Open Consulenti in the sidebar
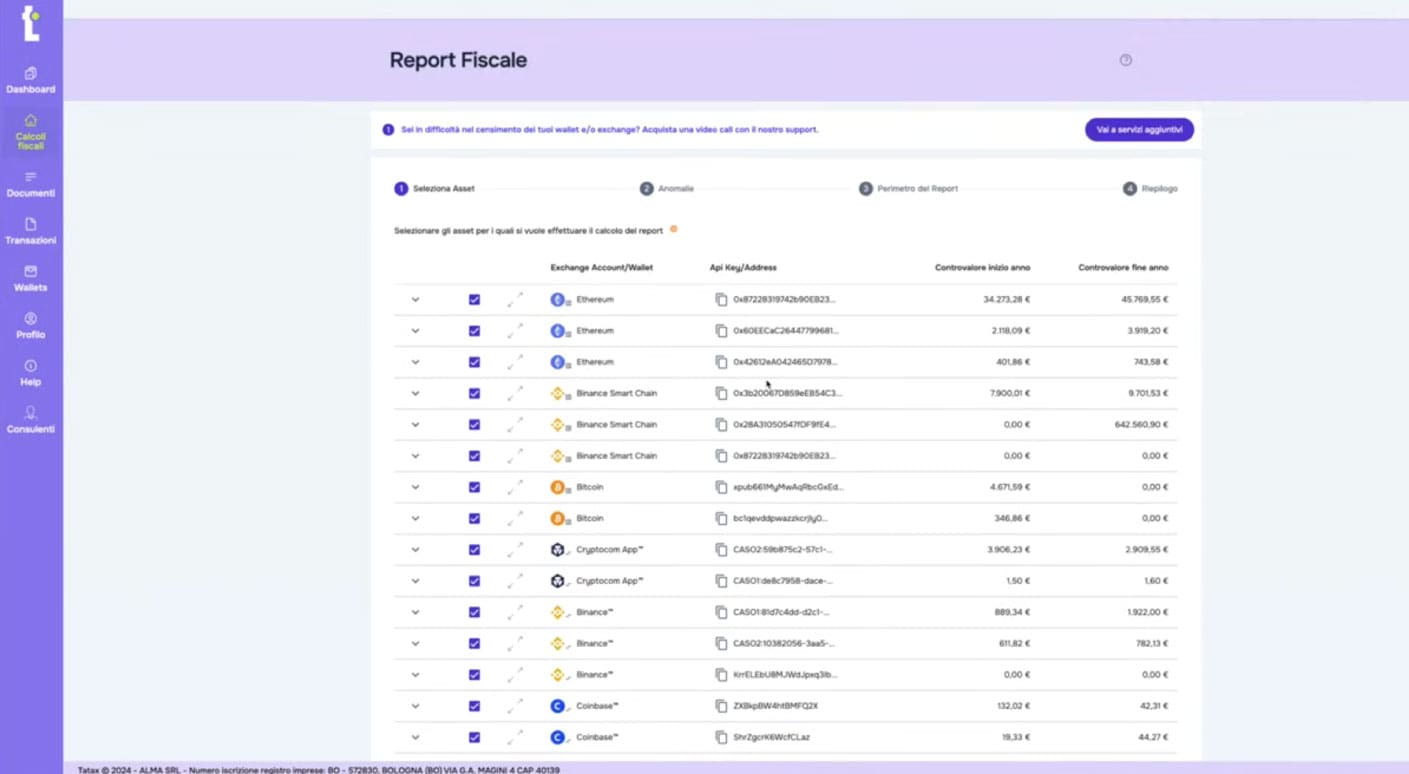The height and width of the screenshot is (774, 1409). [x=31, y=419]
